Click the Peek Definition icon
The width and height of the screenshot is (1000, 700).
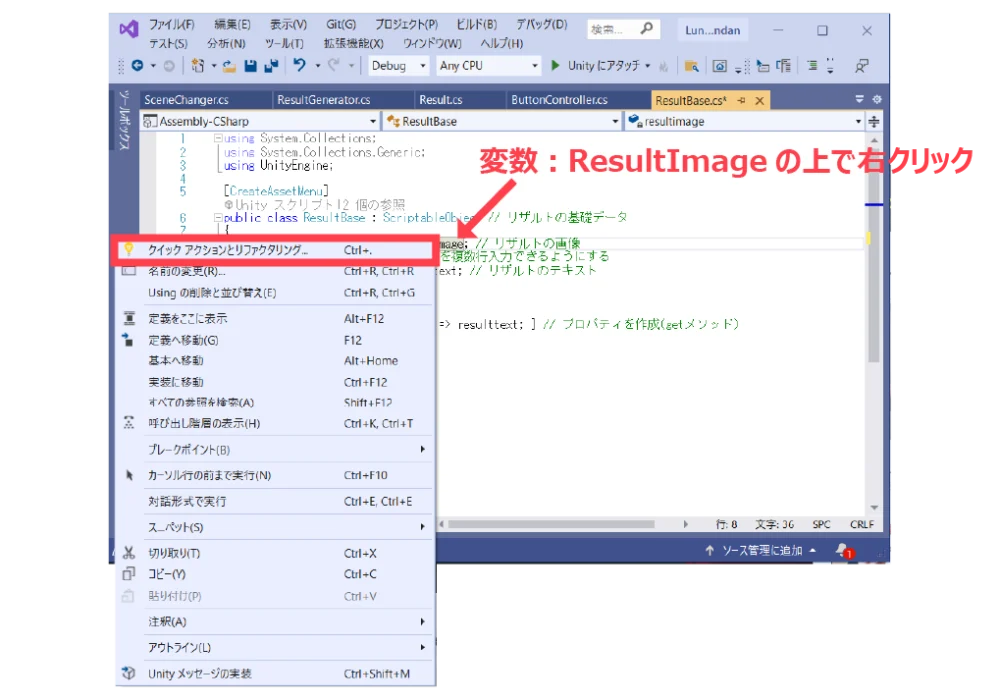[129, 318]
